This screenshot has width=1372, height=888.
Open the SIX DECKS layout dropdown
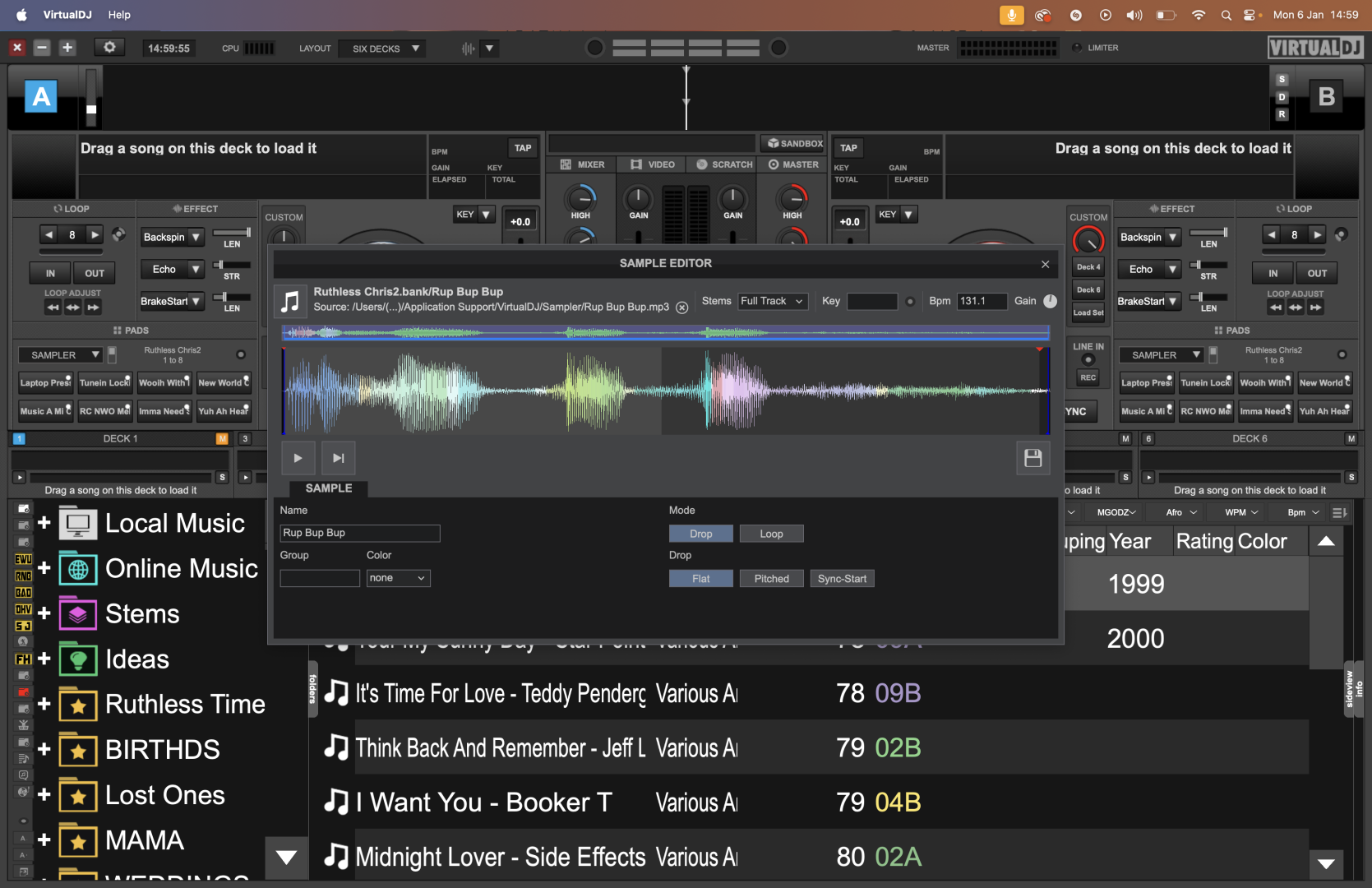pyautogui.click(x=384, y=49)
